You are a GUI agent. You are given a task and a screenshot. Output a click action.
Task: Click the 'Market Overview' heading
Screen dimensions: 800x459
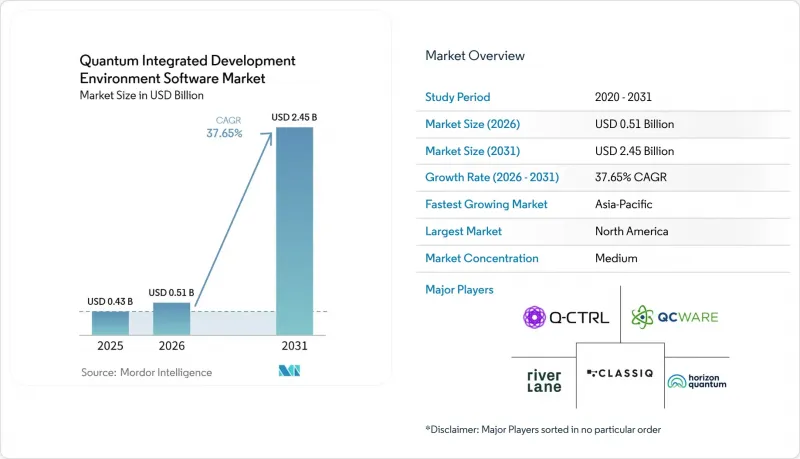coord(475,56)
